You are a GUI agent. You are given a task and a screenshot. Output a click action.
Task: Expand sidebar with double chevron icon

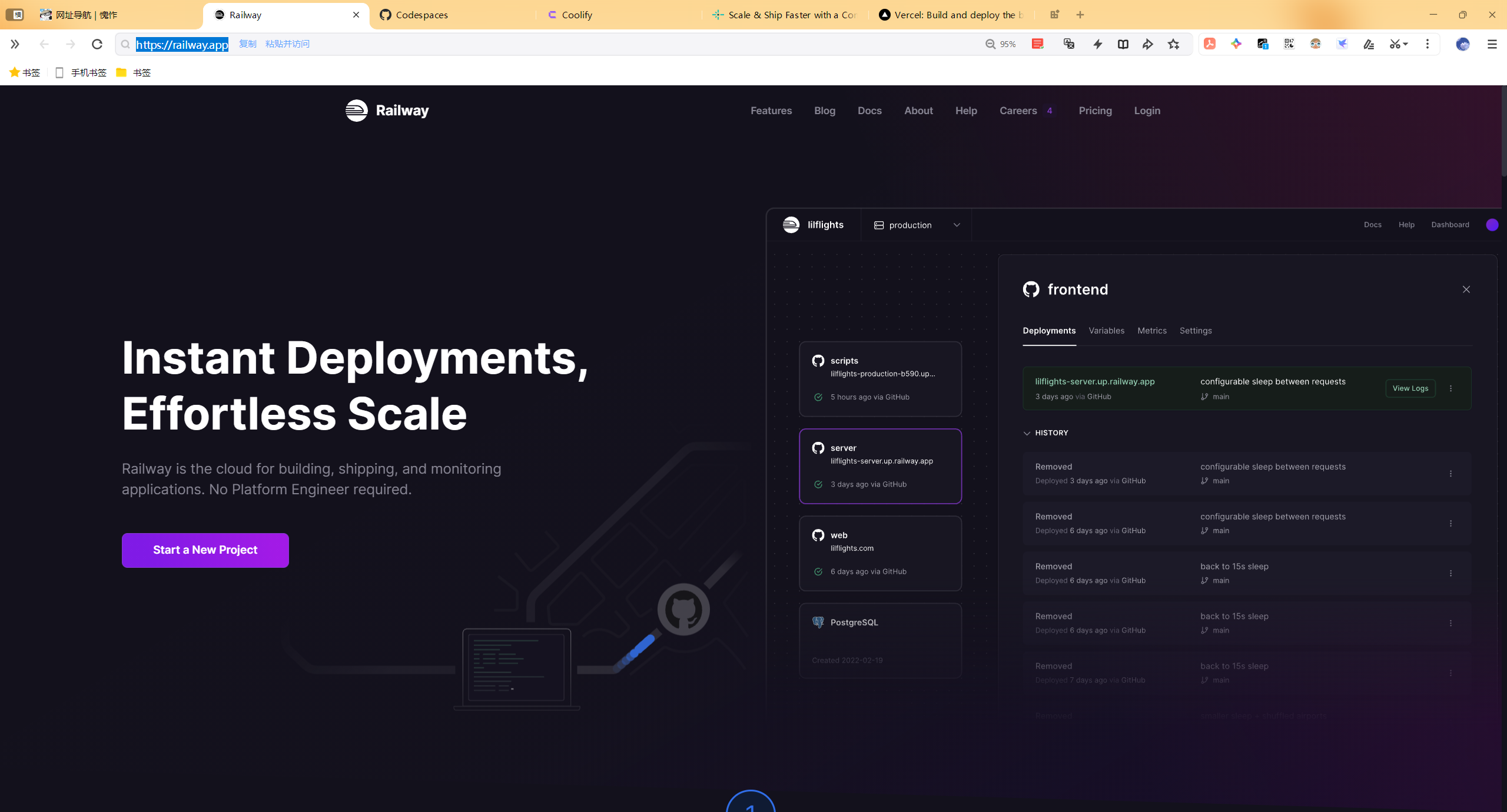click(x=15, y=44)
